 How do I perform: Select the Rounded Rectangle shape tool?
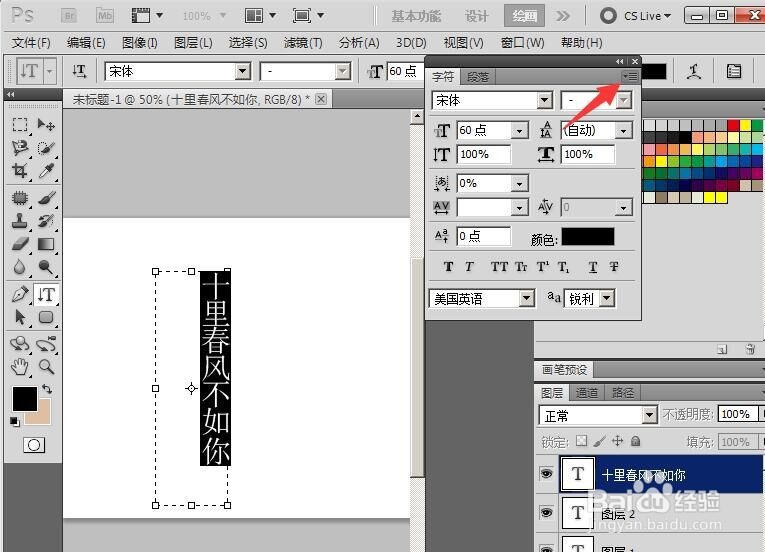point(46,317)
